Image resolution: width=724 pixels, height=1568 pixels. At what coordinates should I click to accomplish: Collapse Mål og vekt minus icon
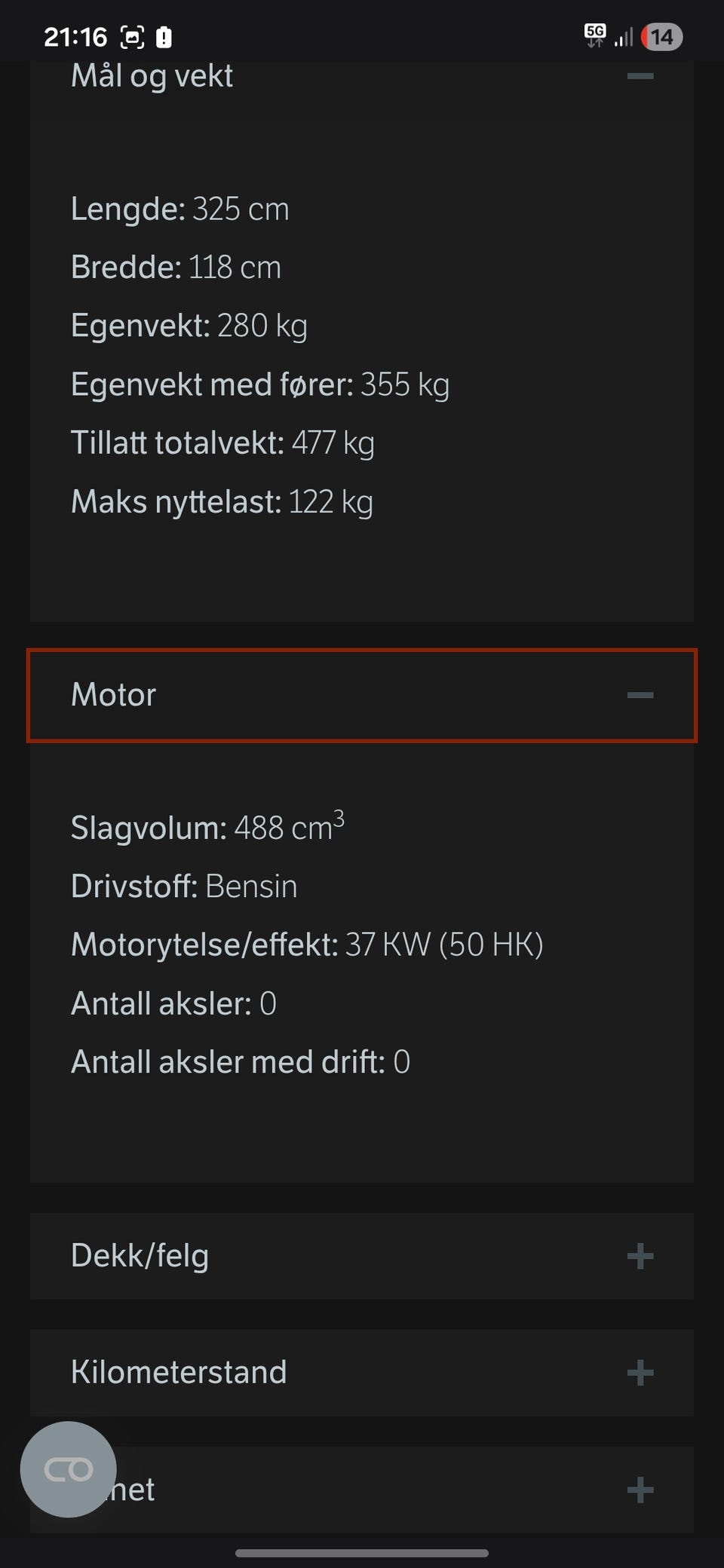point(640,76)
